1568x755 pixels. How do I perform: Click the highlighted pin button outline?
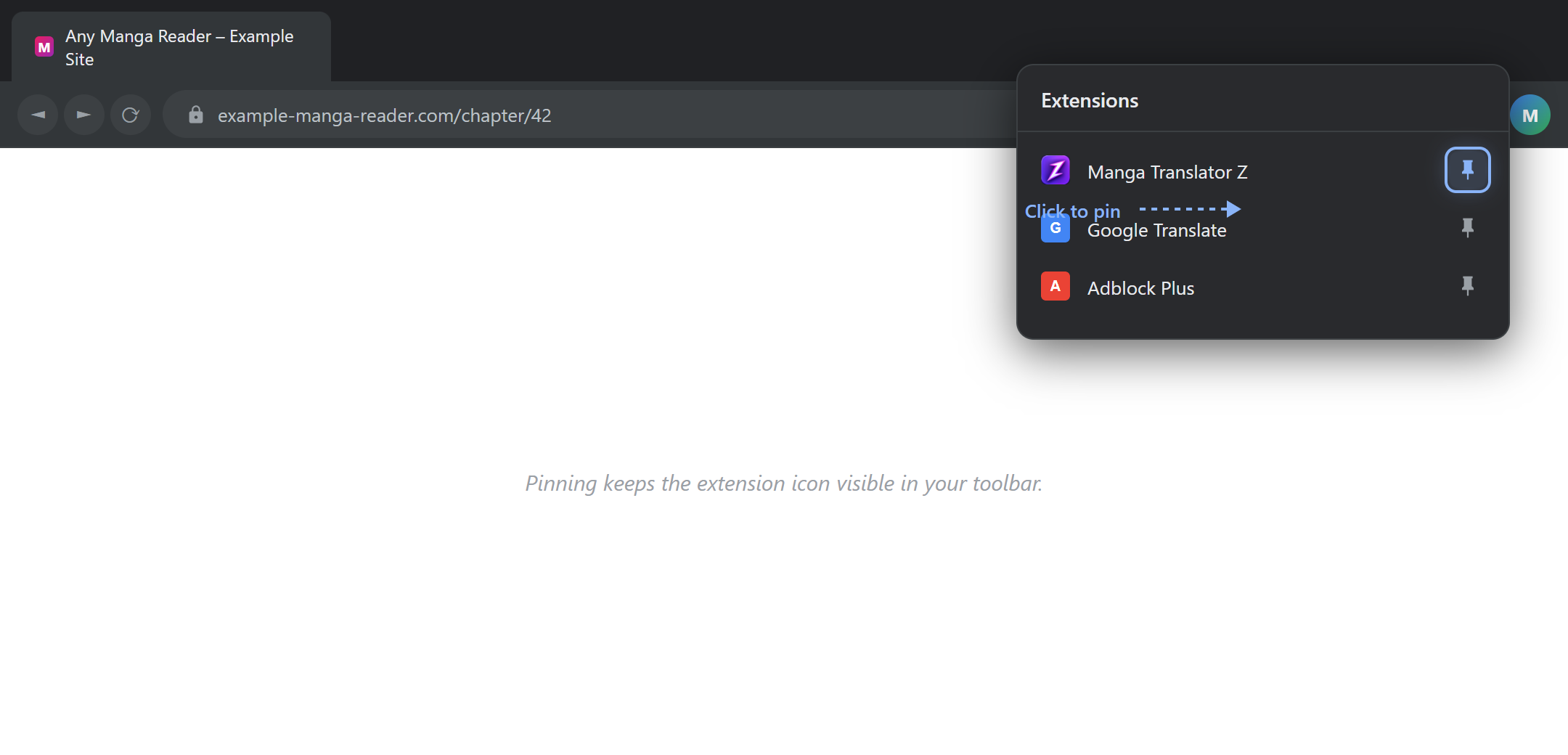coord(1468,170)
